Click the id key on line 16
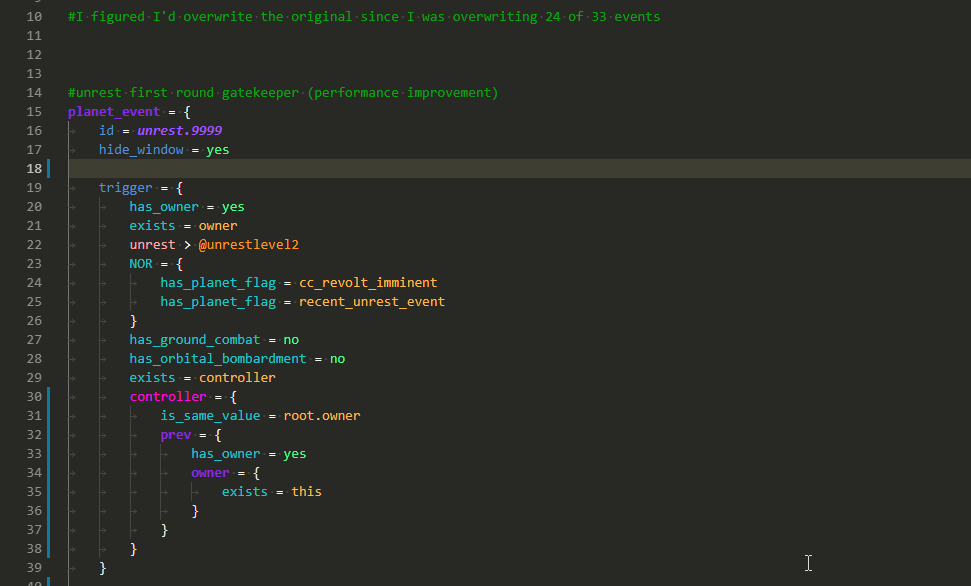 click(x=107, y=131)
